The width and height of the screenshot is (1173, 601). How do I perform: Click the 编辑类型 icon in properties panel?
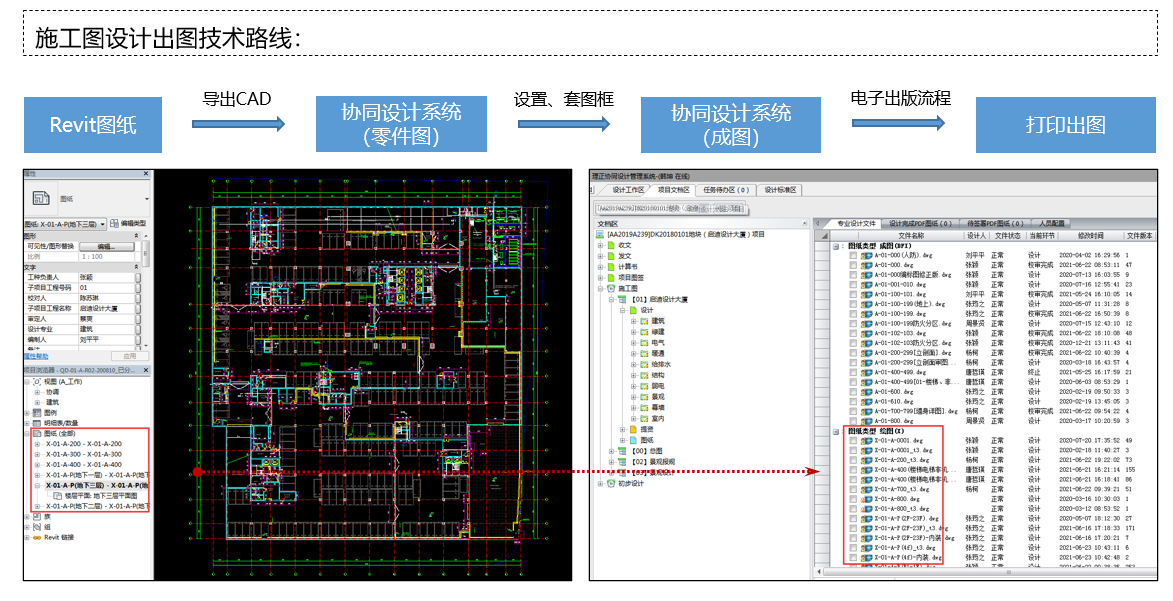(x=114, y=223)
